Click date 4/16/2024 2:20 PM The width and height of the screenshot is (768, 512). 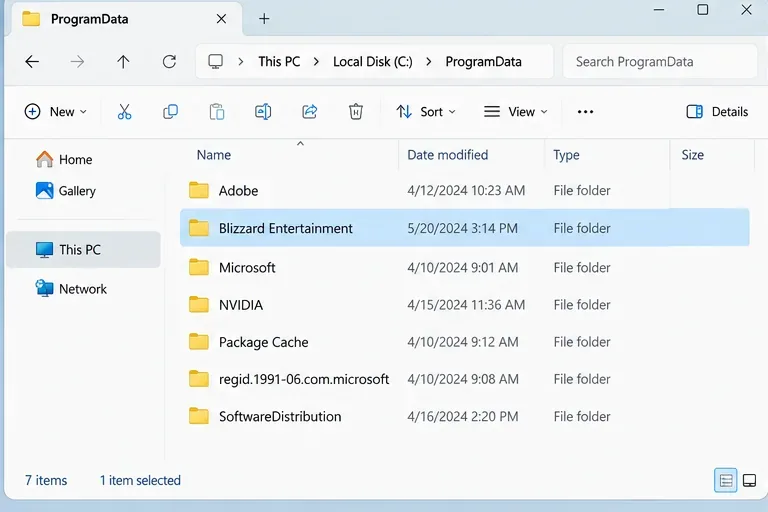(x=462, y=416)
